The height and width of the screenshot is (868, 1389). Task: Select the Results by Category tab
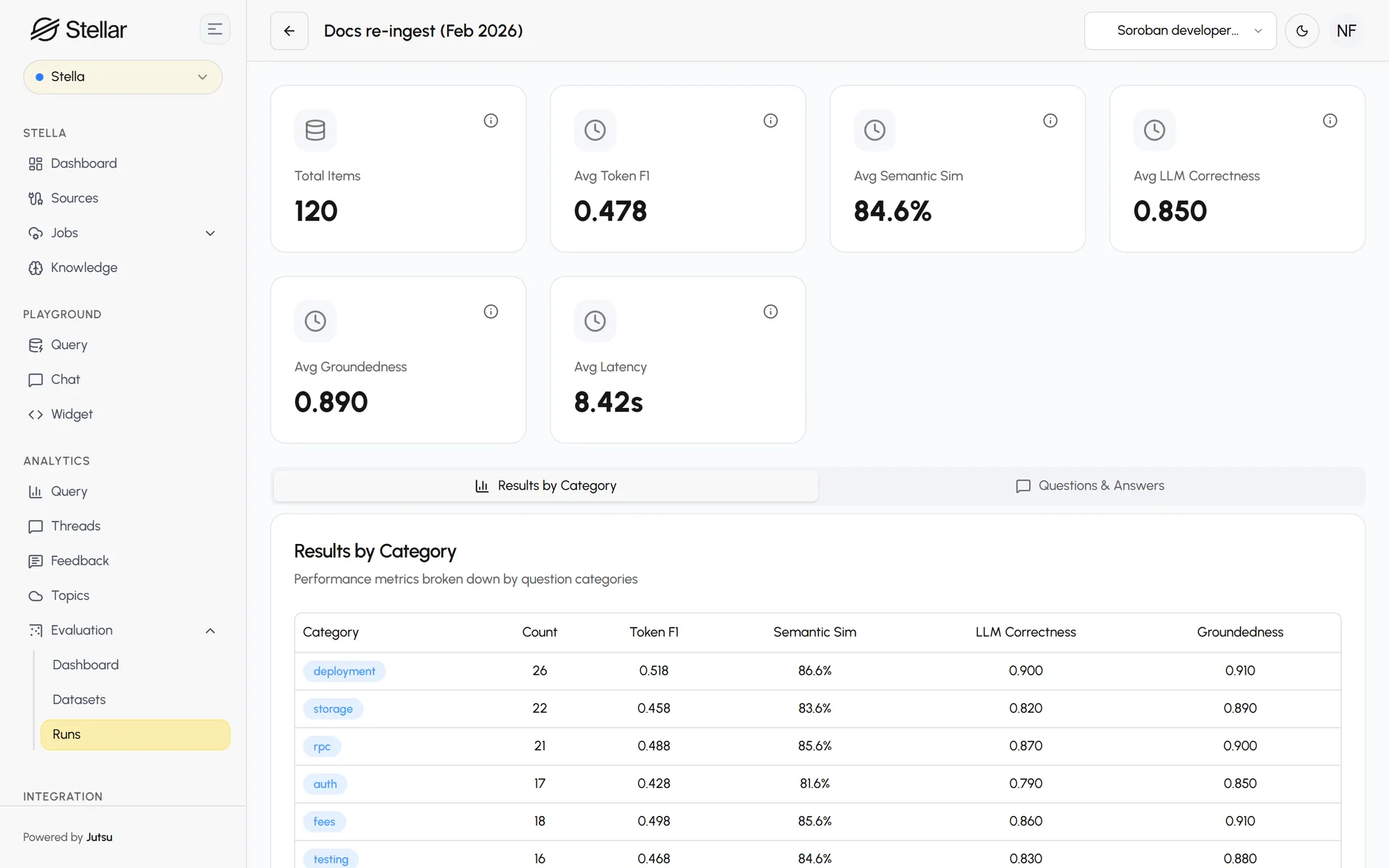point(545,486)
